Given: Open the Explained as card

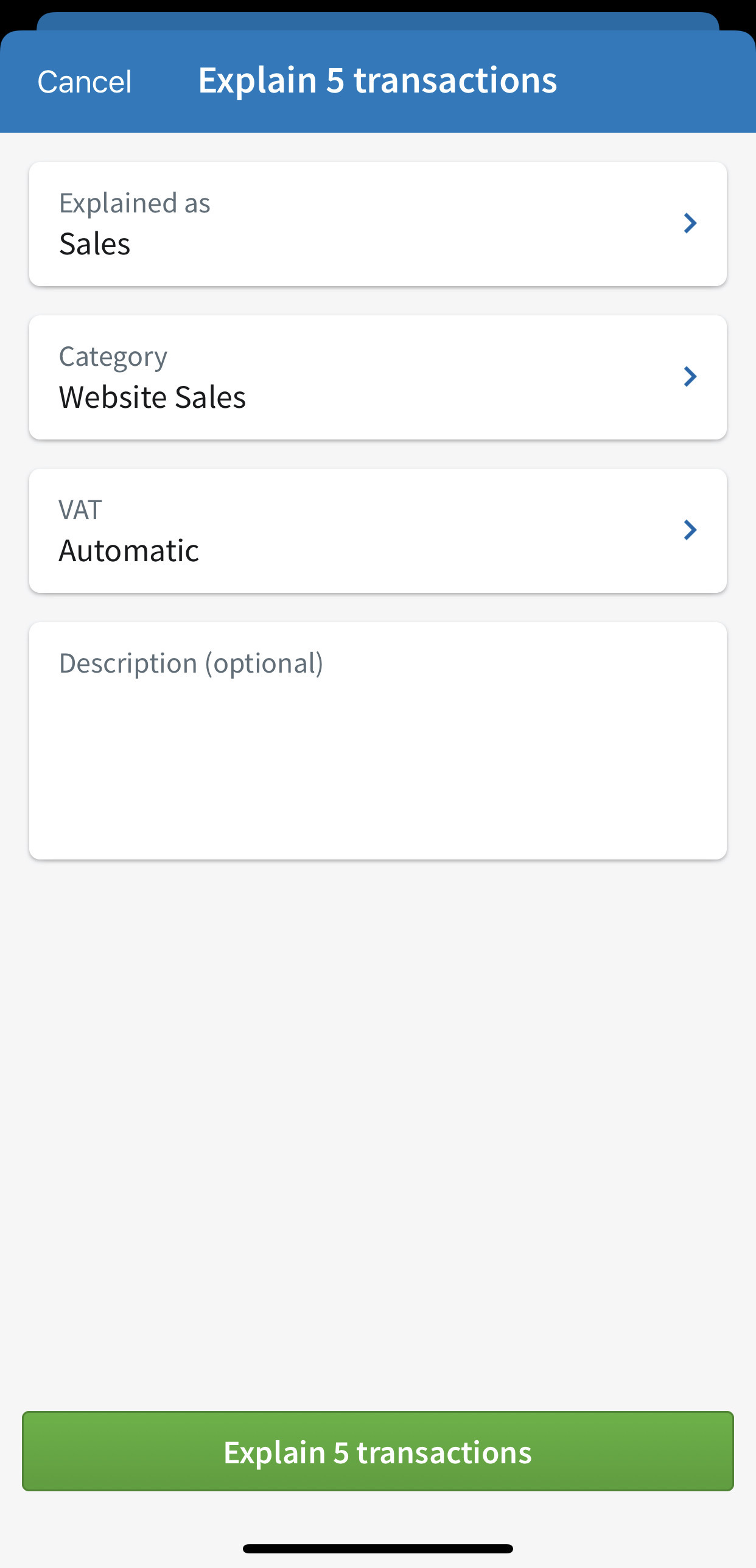Looking at the screenshot, I should [378, 223].
